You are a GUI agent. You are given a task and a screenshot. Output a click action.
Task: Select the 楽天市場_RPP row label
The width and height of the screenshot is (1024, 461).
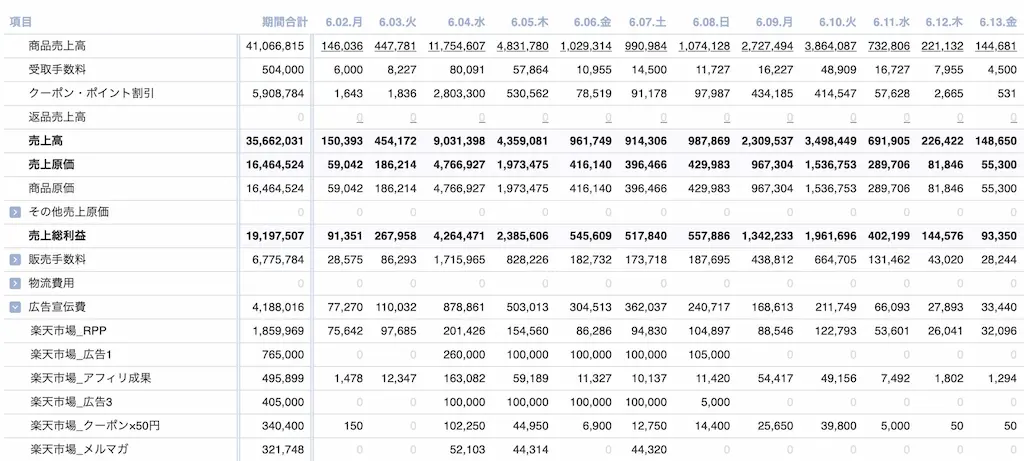pyautogui.click(x=69, y=331)
